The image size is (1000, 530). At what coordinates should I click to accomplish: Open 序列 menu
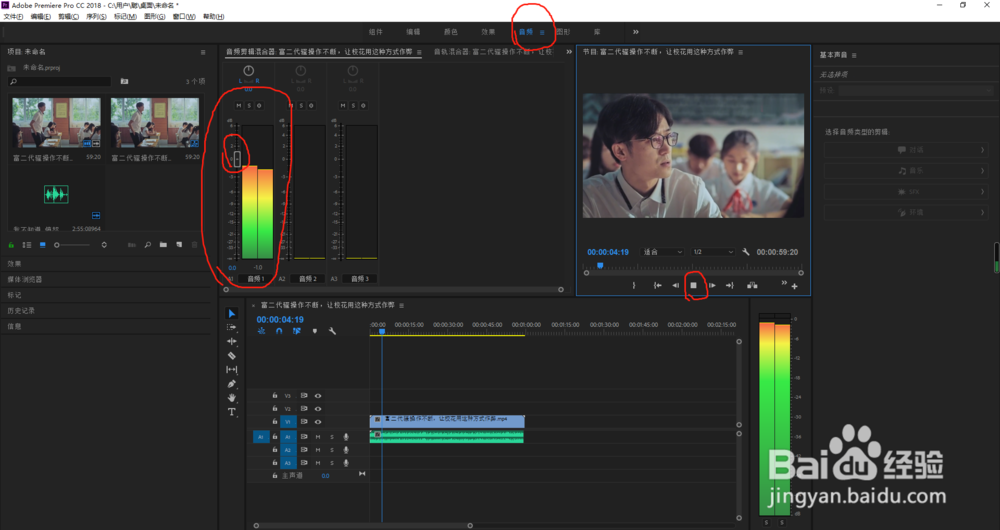pyautogui.click(x=96, y=17)
